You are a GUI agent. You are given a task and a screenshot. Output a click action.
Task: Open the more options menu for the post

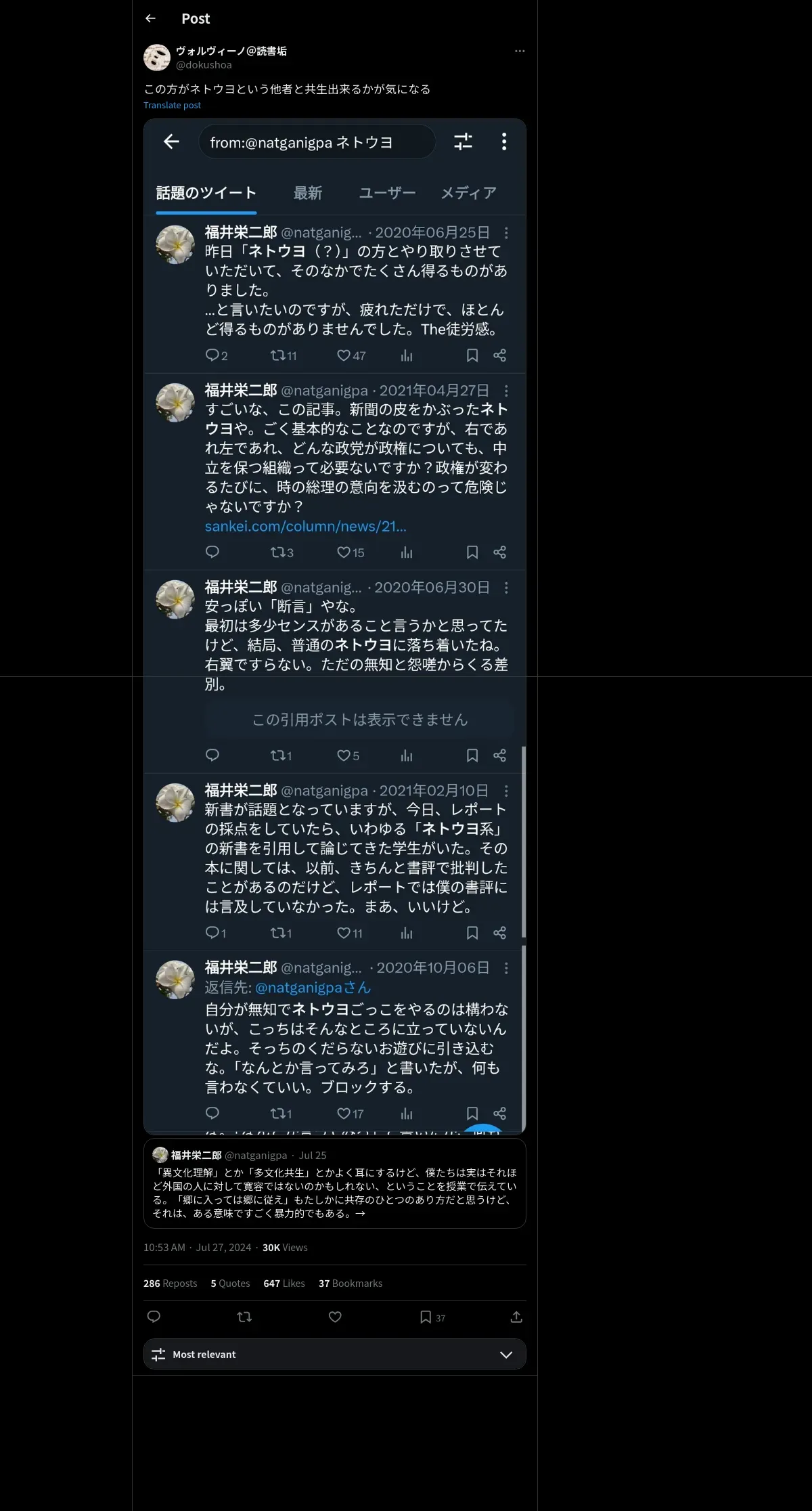(x=520, y=51)
